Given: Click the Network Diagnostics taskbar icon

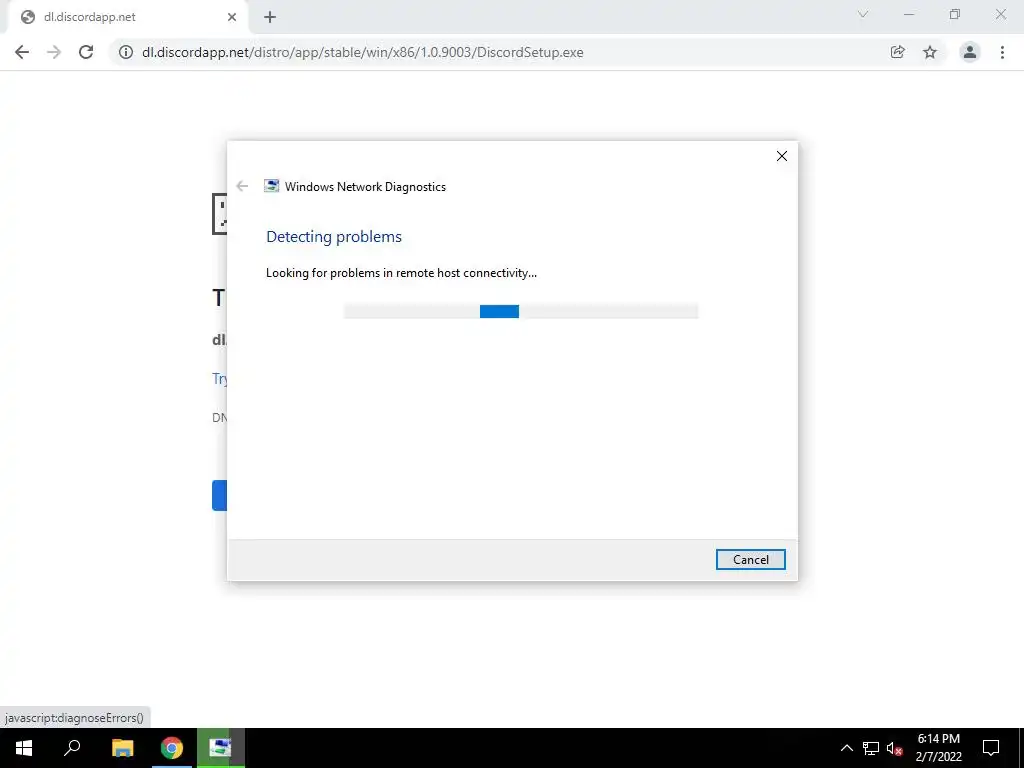Looking at the screenshot, I should tap(221, 748).
